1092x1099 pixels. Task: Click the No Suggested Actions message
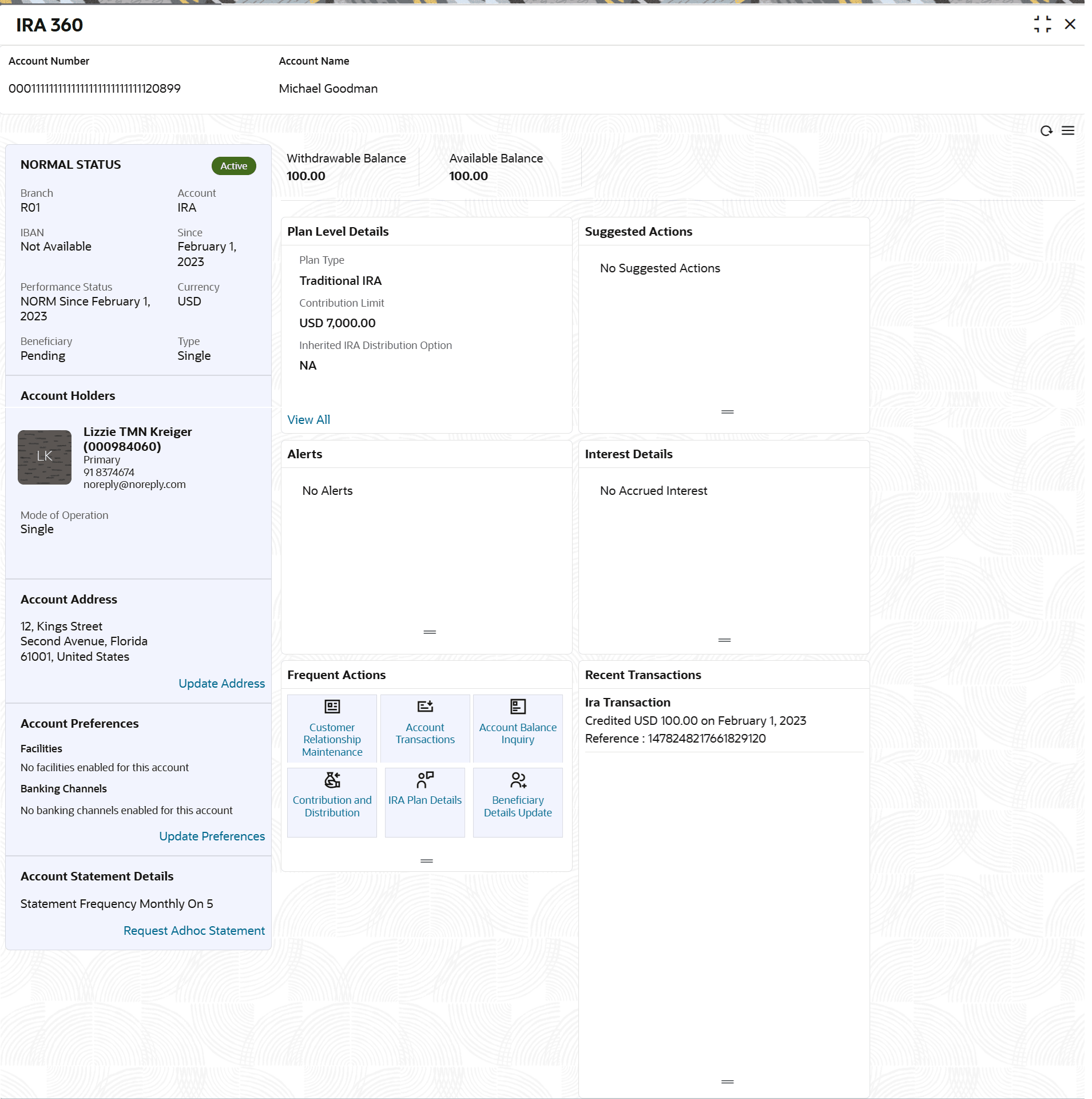(x=660, y=268)
